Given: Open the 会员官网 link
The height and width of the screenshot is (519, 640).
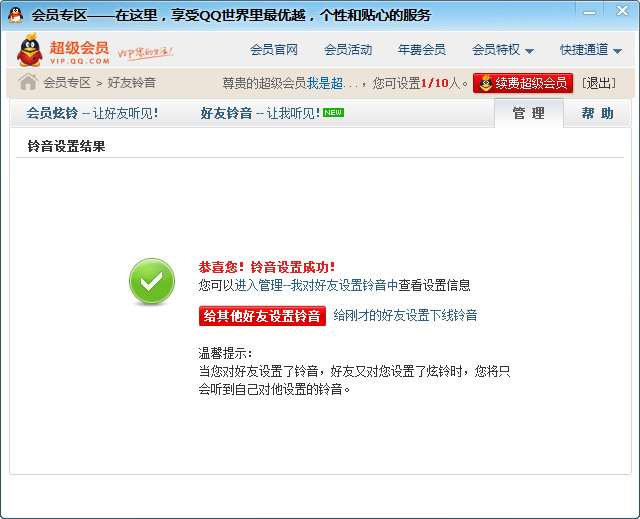Looking at the screenshot, I should pos(274,50).
